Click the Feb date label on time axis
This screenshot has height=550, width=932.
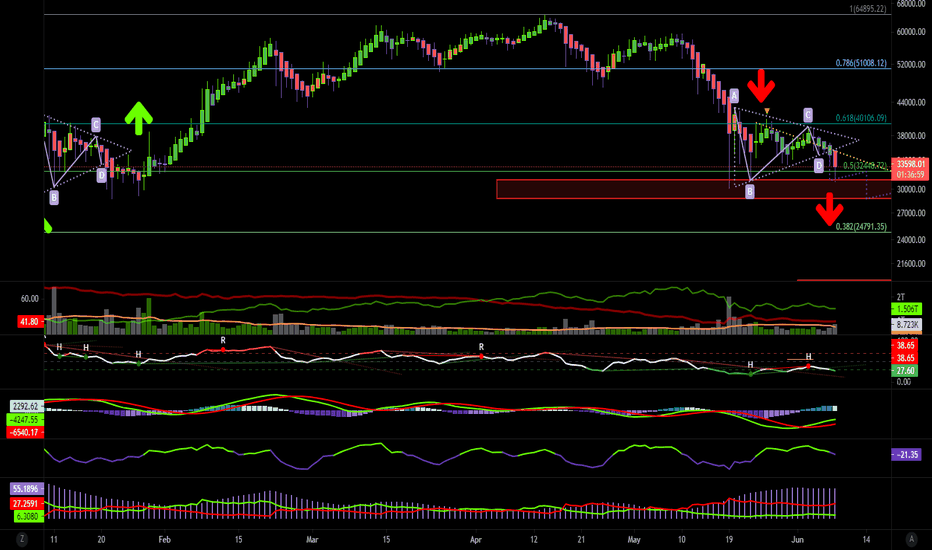click(x=165, y=540)
